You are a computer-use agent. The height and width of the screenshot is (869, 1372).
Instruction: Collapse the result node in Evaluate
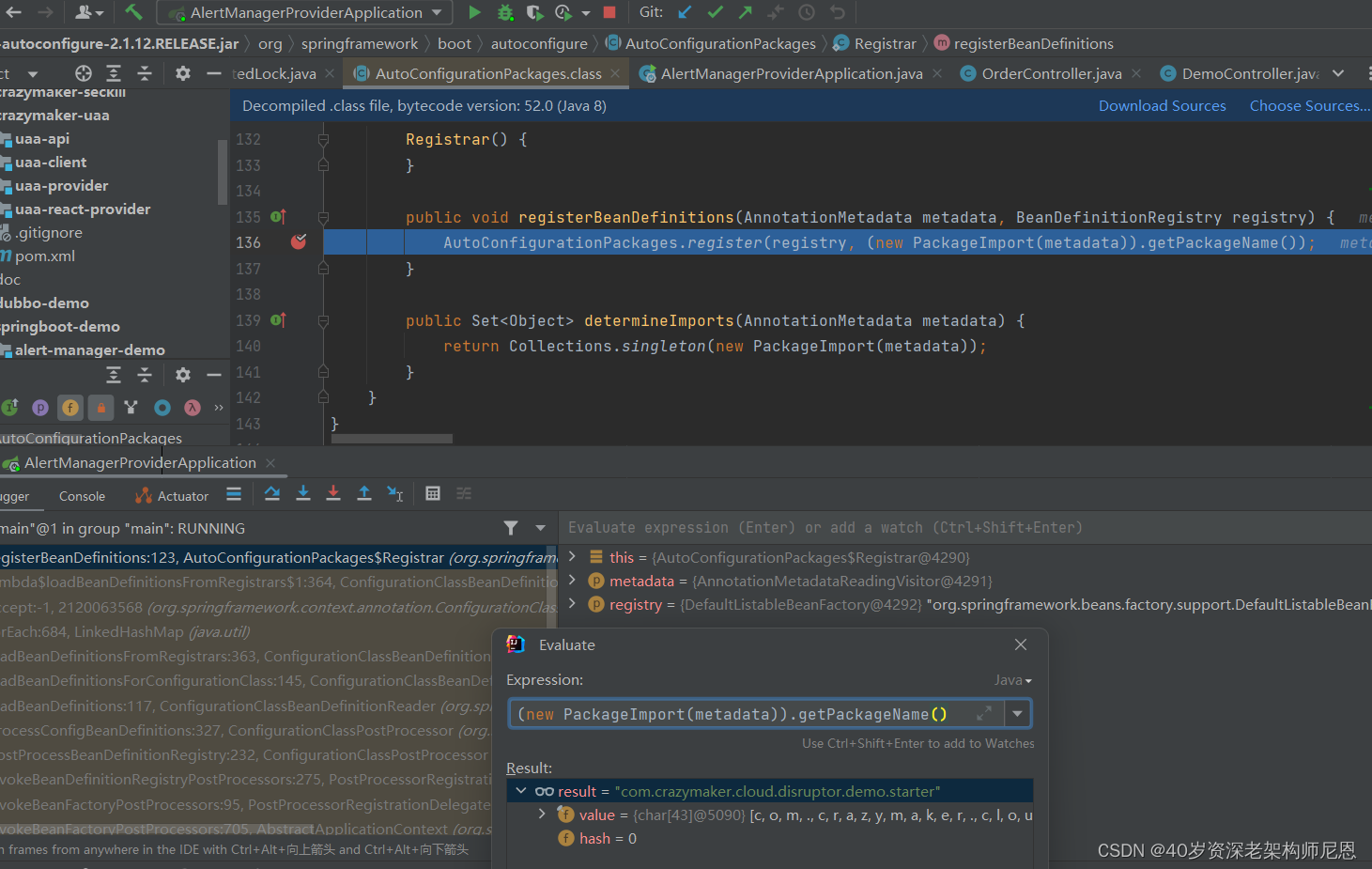tap(521, 791)
